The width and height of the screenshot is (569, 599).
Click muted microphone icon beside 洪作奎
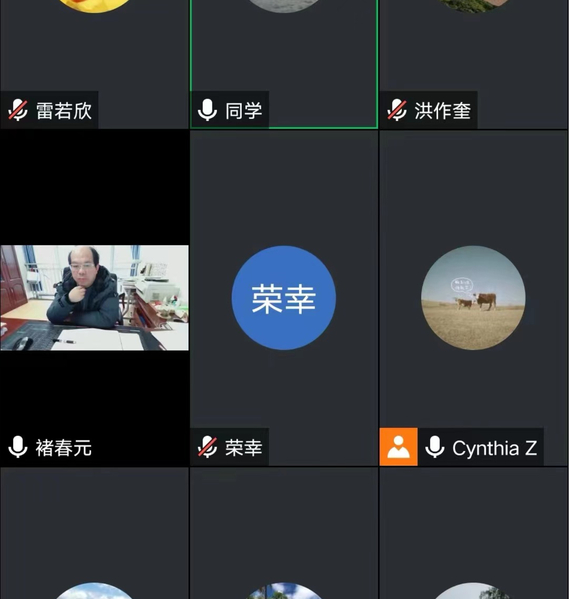coord(397,110)
